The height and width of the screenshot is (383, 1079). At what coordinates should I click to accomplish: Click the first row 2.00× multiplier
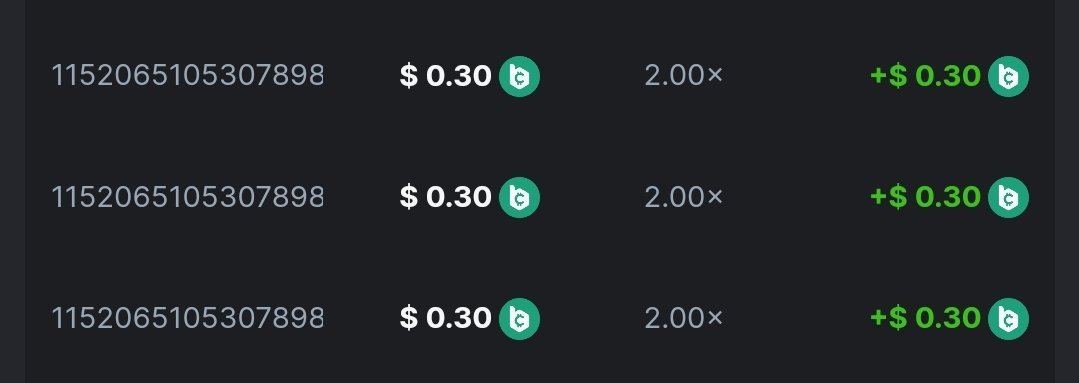(x=684, y=76)
